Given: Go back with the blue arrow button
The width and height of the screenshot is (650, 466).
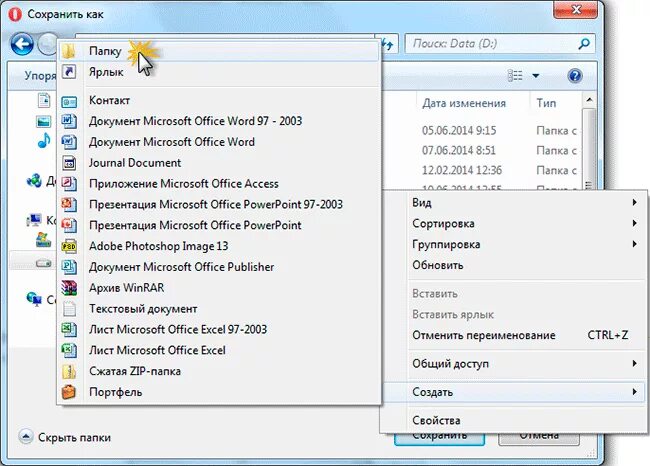Looking at the screenshot, I should [22, 44].
